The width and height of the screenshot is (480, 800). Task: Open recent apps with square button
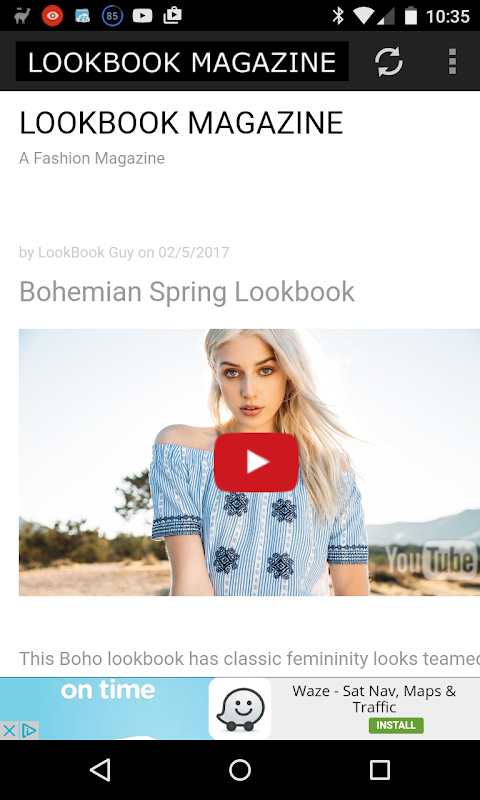pyautogui.click(x=380, y=770)
